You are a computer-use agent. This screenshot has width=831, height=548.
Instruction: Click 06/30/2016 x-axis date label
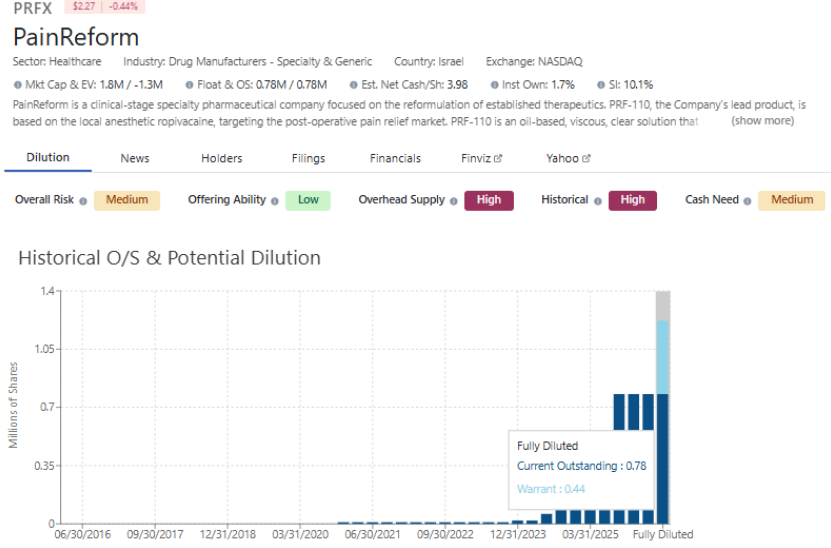coord(83,534)
